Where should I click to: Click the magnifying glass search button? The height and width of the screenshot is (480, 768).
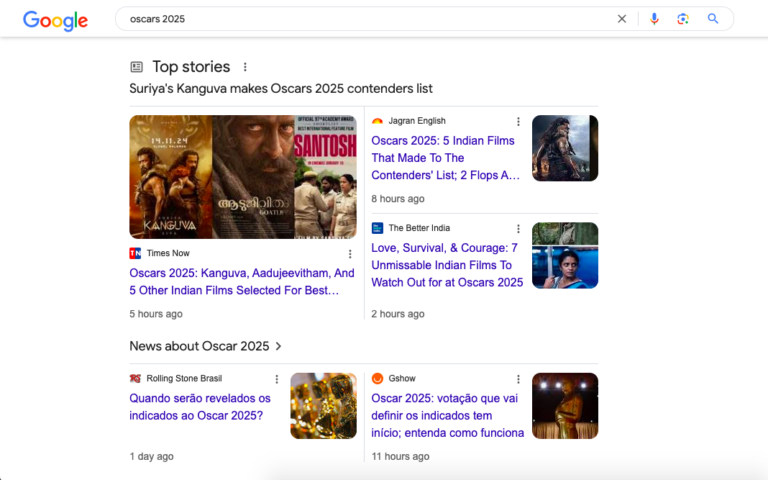713,19
